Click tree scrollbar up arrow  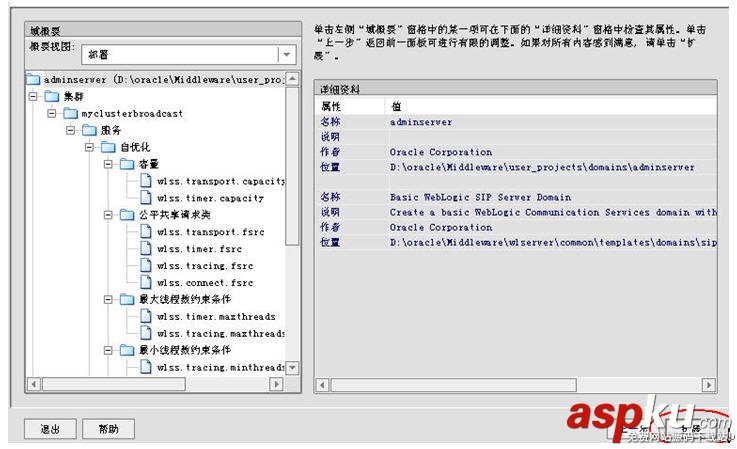click(x=292, y=79)
